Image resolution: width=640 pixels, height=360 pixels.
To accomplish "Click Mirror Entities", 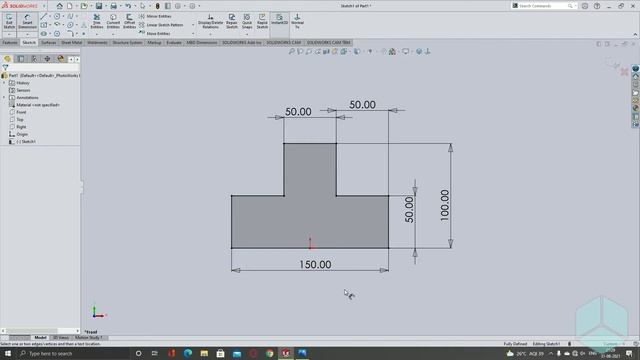I will coord(155,16).
